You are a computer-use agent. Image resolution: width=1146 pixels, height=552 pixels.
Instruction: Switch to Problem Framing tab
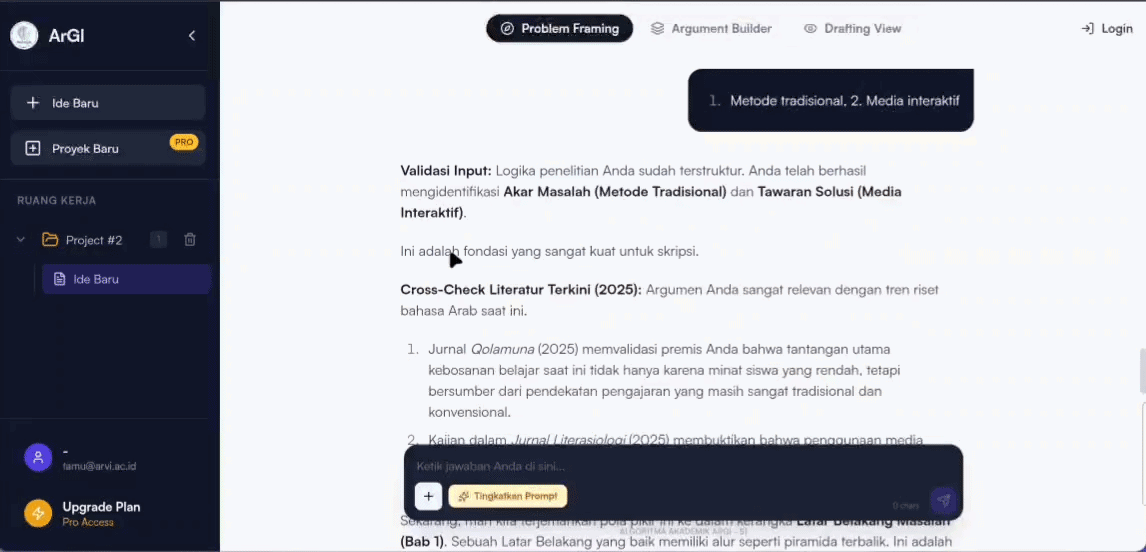[x=559, y=29]
